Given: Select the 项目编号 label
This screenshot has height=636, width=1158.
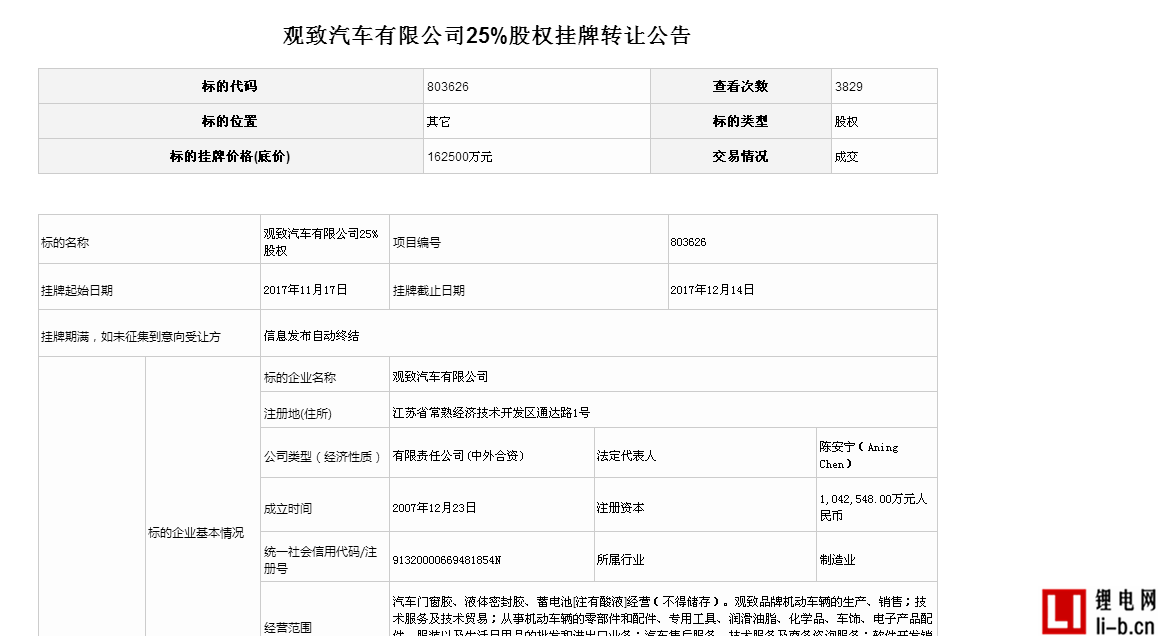Looking at the screenshot, I should (x=417, y=242).
